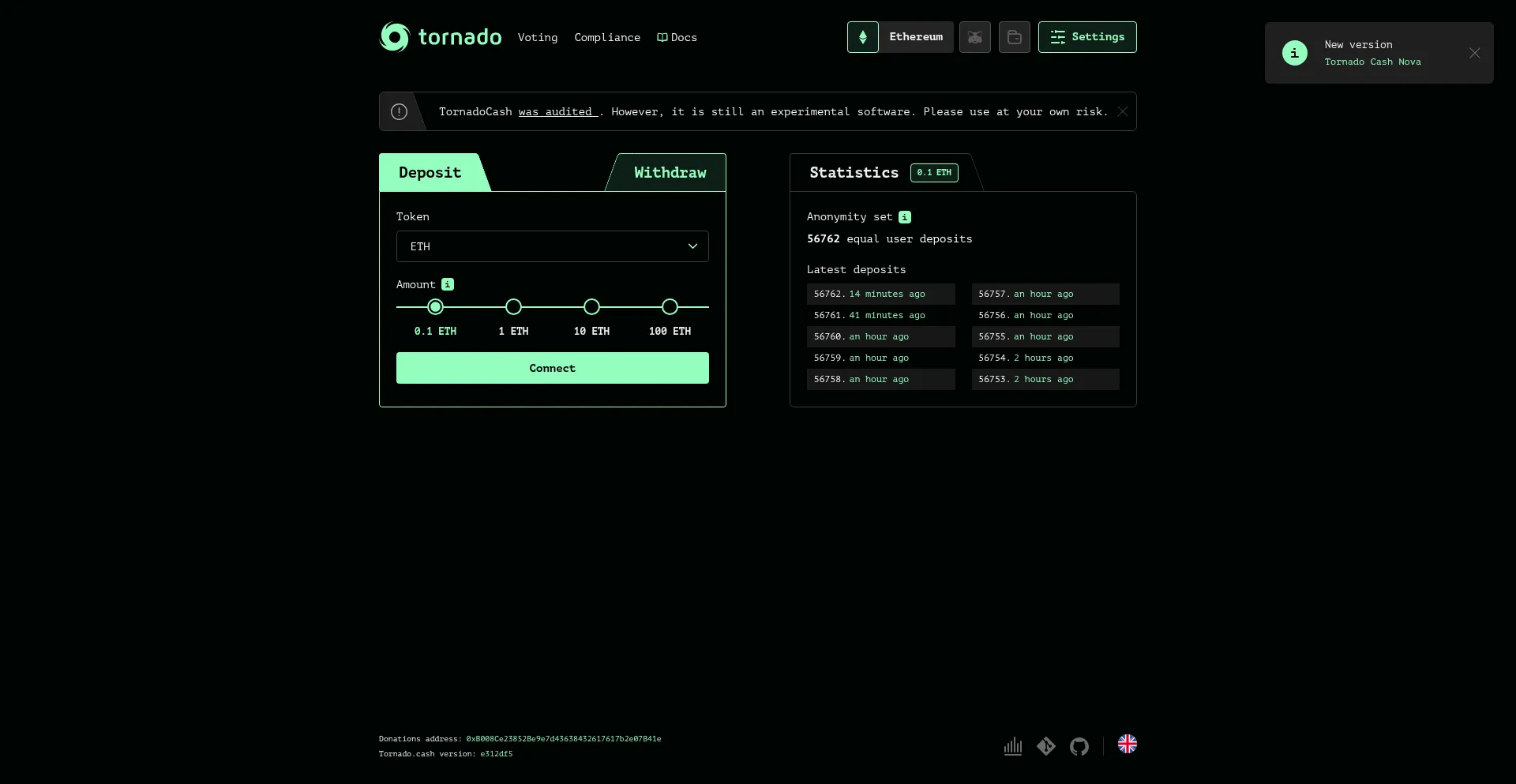This screenshot has height=784, width=1516.
Task: Open the note account wallet icon button
Action: tap(1015, 37)
